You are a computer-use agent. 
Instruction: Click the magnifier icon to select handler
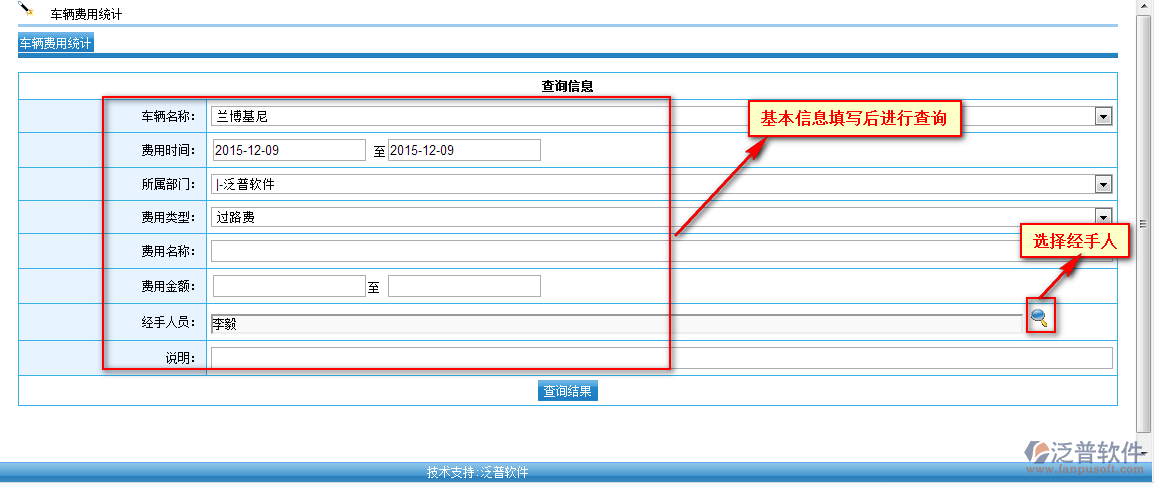(1039, 317)
